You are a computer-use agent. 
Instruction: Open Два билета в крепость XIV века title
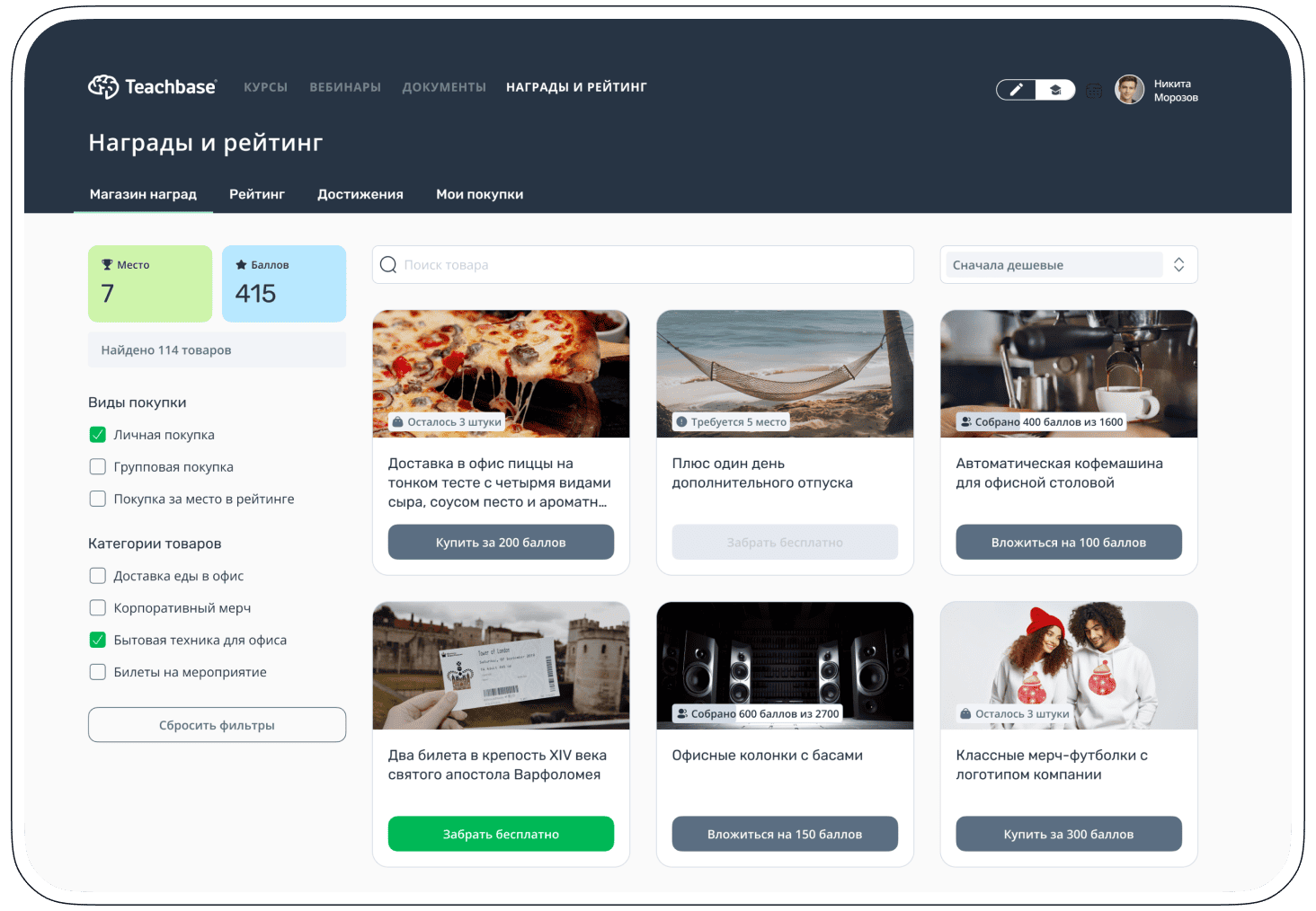(x=497, y=765)
